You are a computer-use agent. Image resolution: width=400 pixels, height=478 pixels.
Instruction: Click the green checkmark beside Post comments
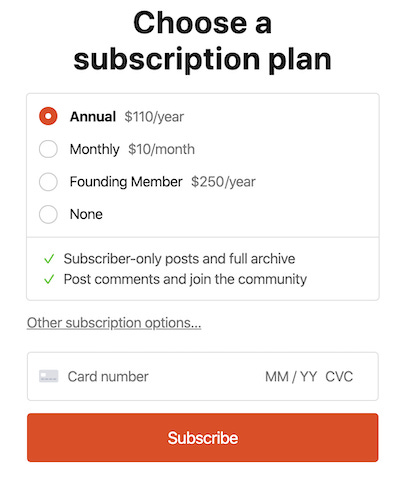[x=49, y=279]
